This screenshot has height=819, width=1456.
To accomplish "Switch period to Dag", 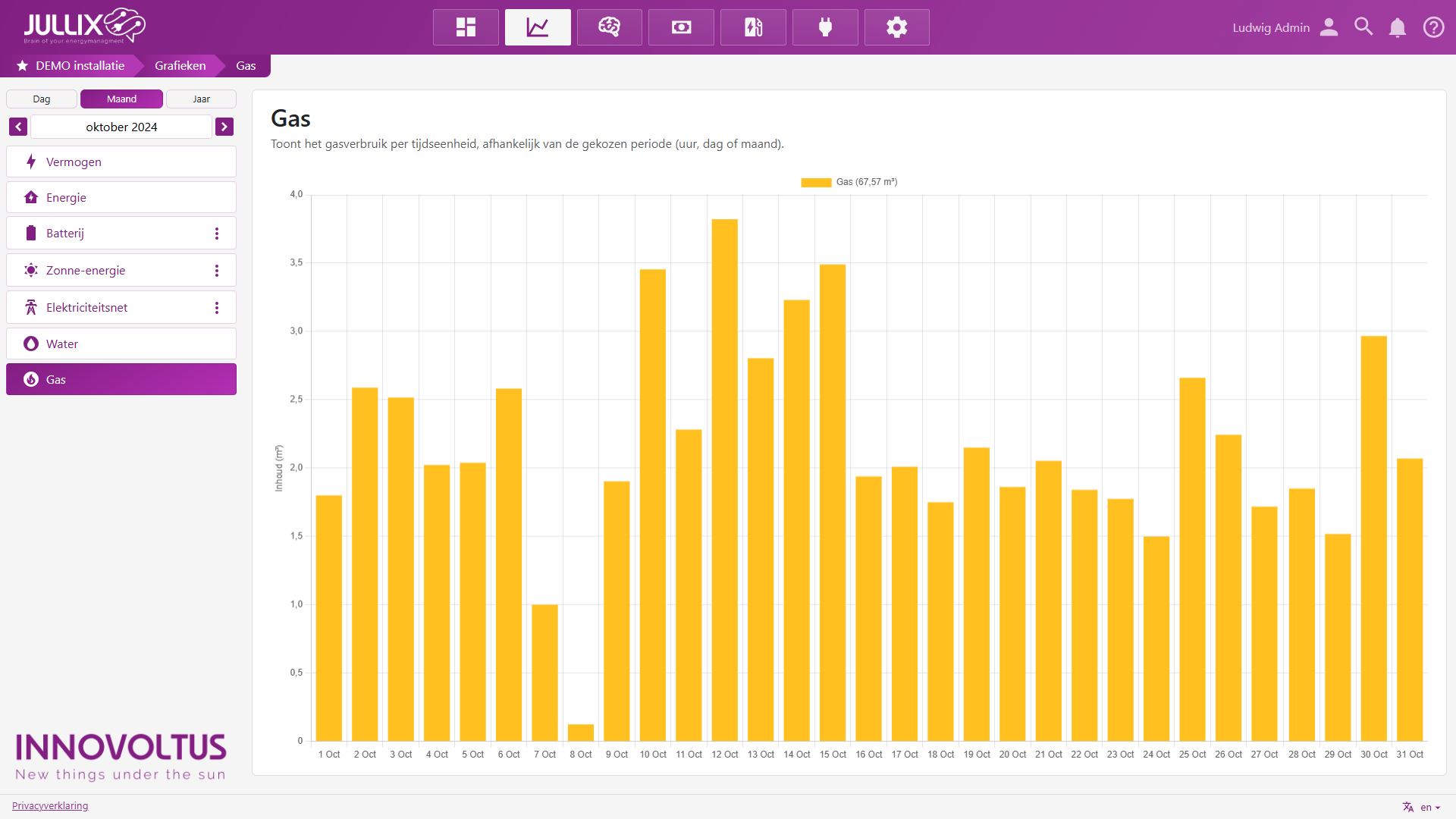I will pos(42,99).
